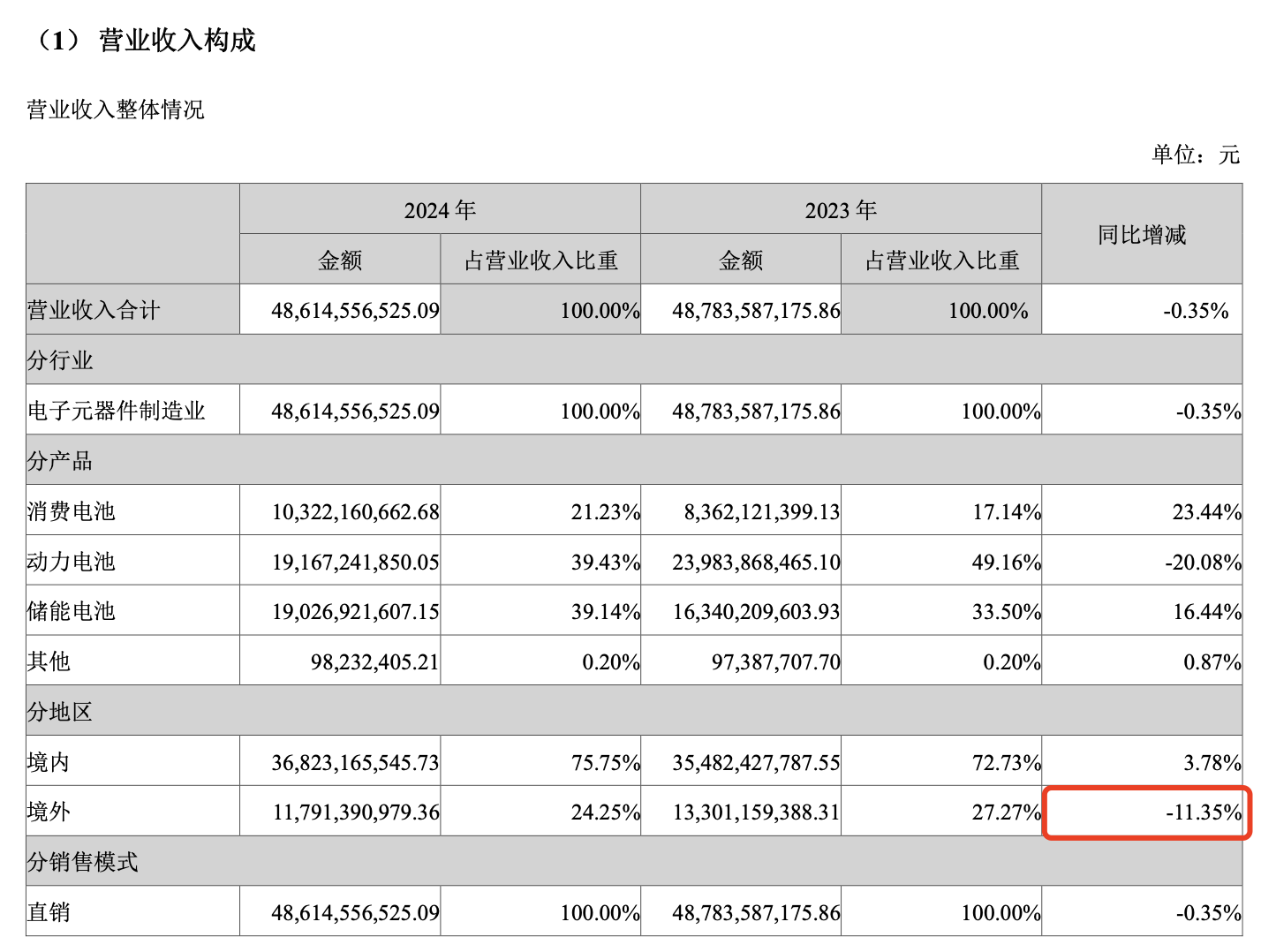
Task: Click the 分地区 section row
Action: point(60,712)
